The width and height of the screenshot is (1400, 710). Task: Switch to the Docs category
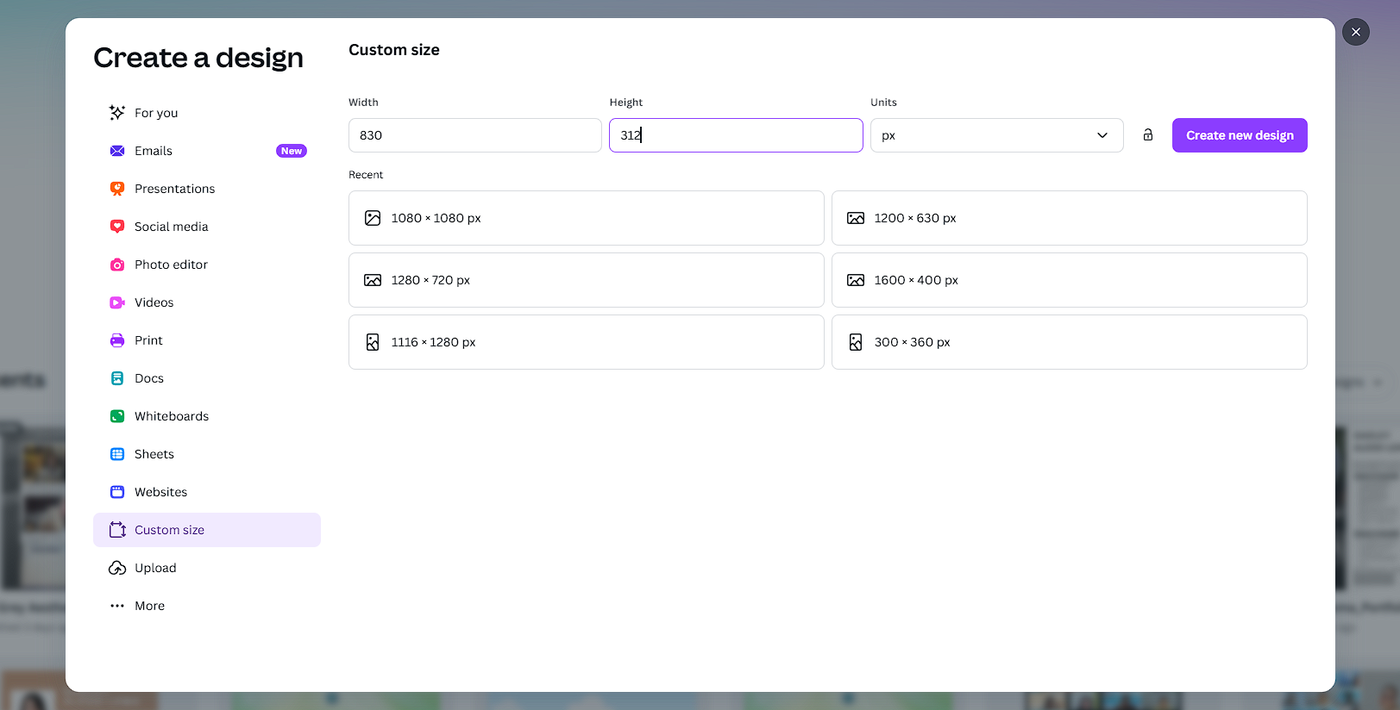click(x=148, y=379)
